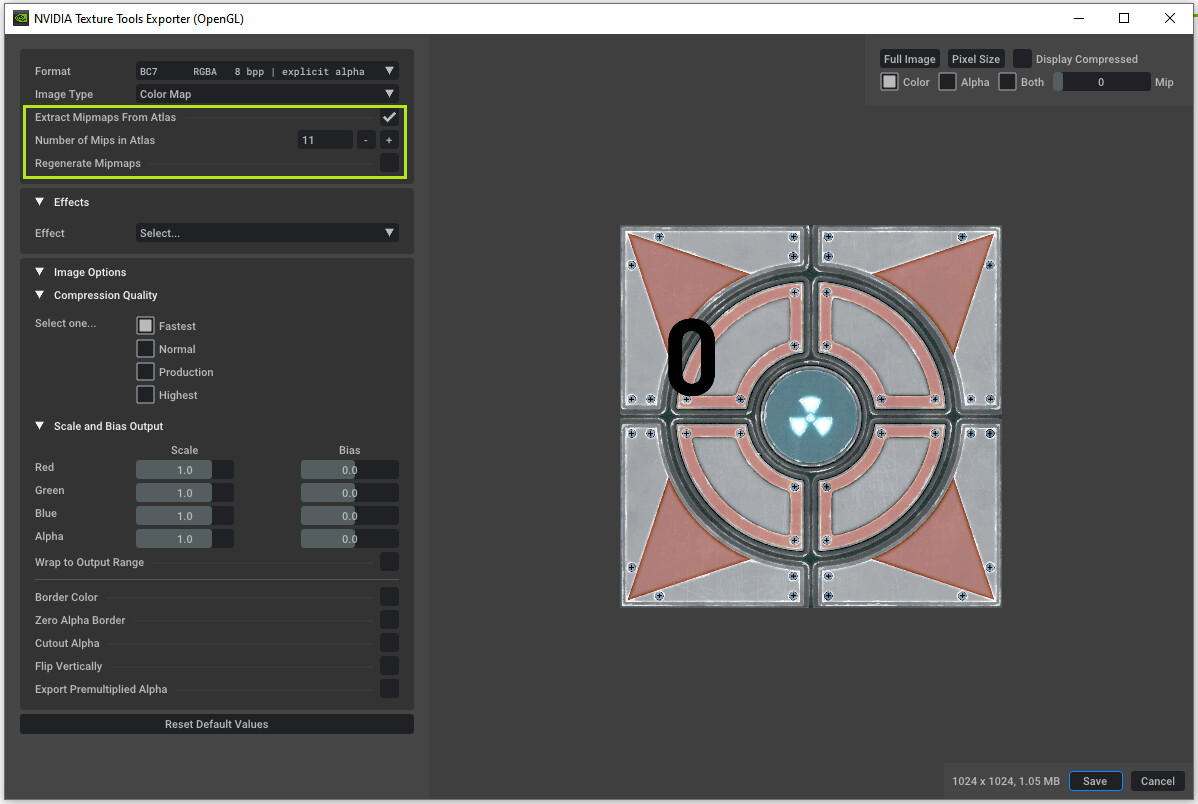Image resolution: width=1198 pixels, height=804 pixels.
Task: Enable the Alpha preview checkbox
Action: (x=946, y=82)
